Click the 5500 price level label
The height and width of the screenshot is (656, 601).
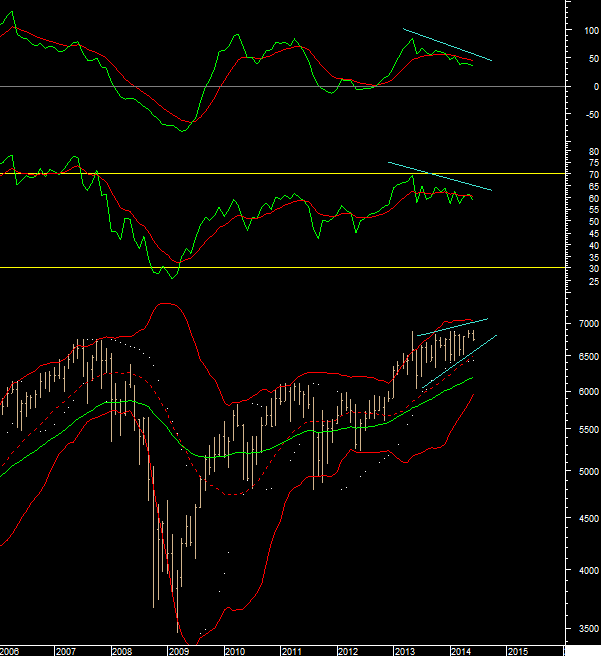click(589, 430)
